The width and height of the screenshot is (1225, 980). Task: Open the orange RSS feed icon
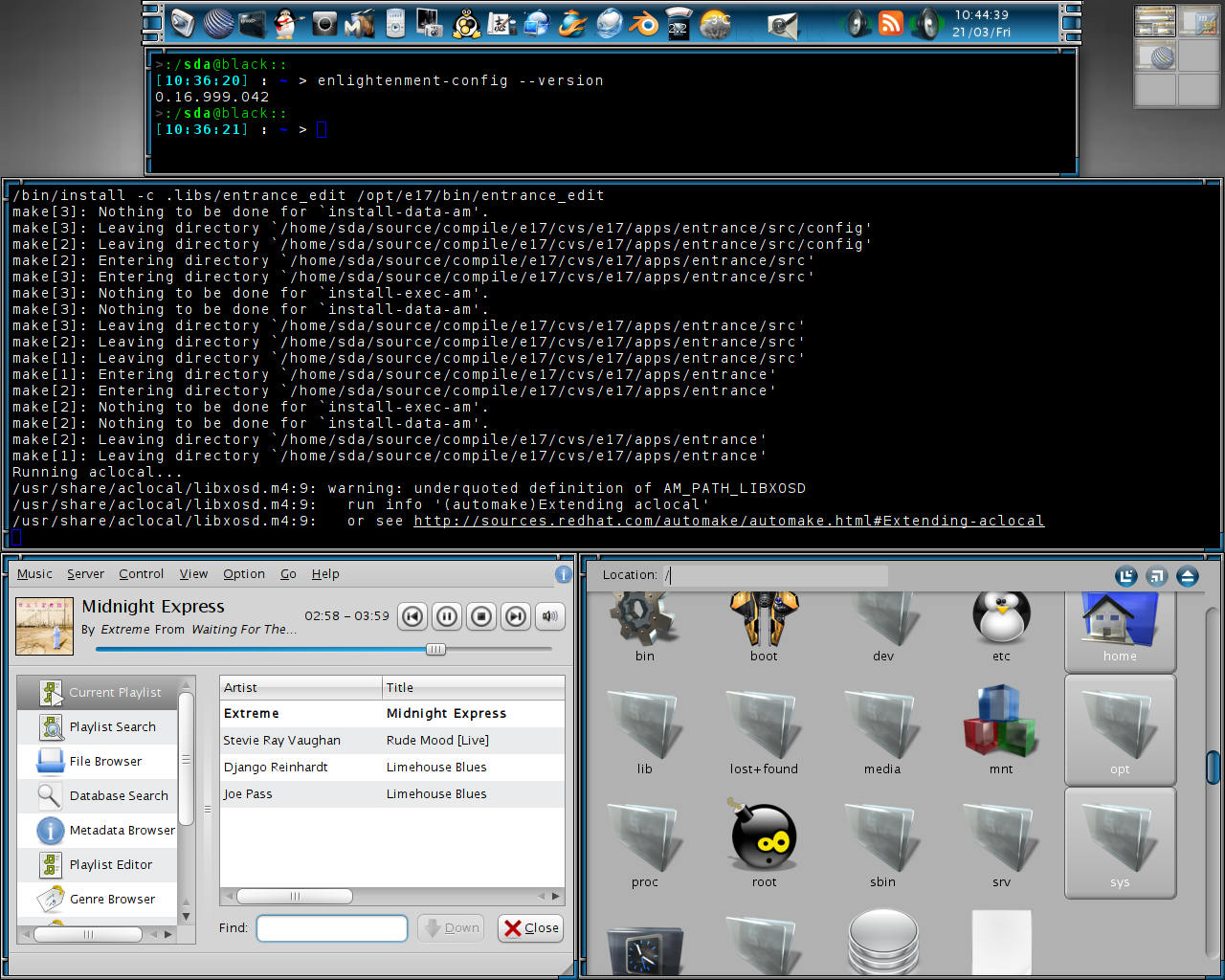[x=890, y=23]
